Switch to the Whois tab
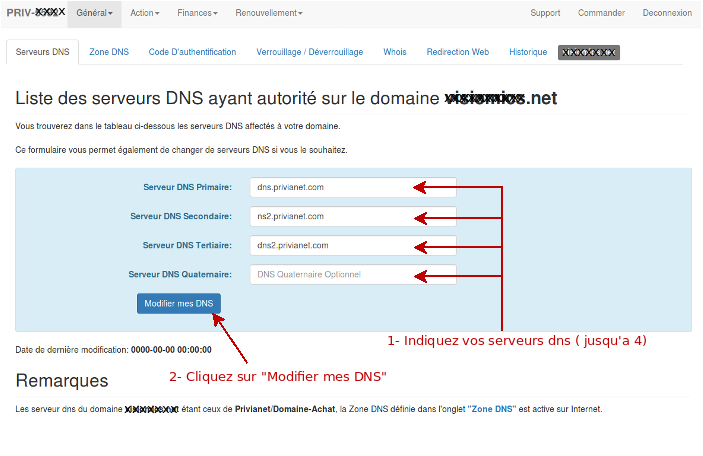703x456 pixels. [395, 52]
